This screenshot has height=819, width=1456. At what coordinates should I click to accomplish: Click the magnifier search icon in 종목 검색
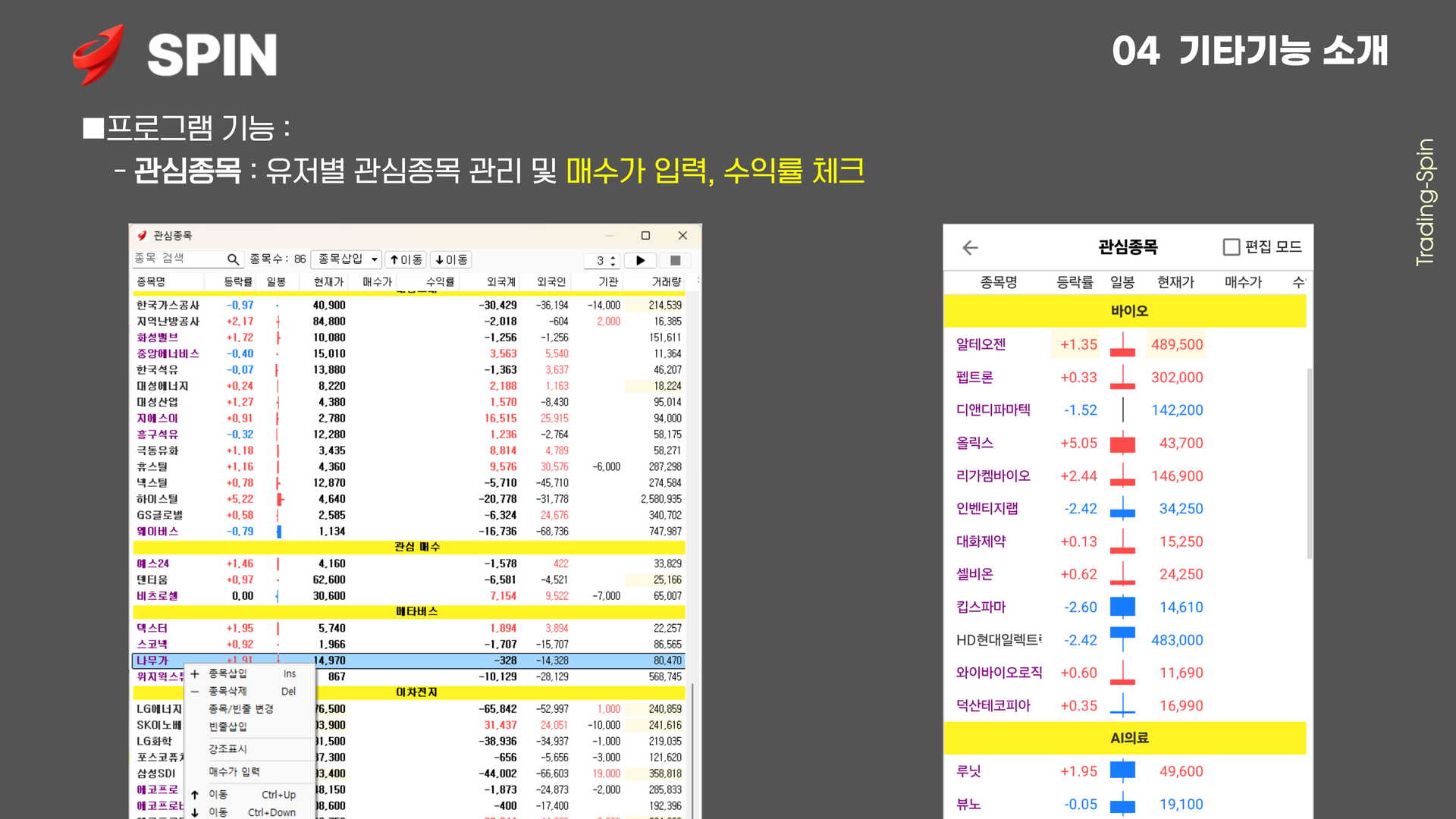coord(233,259)
